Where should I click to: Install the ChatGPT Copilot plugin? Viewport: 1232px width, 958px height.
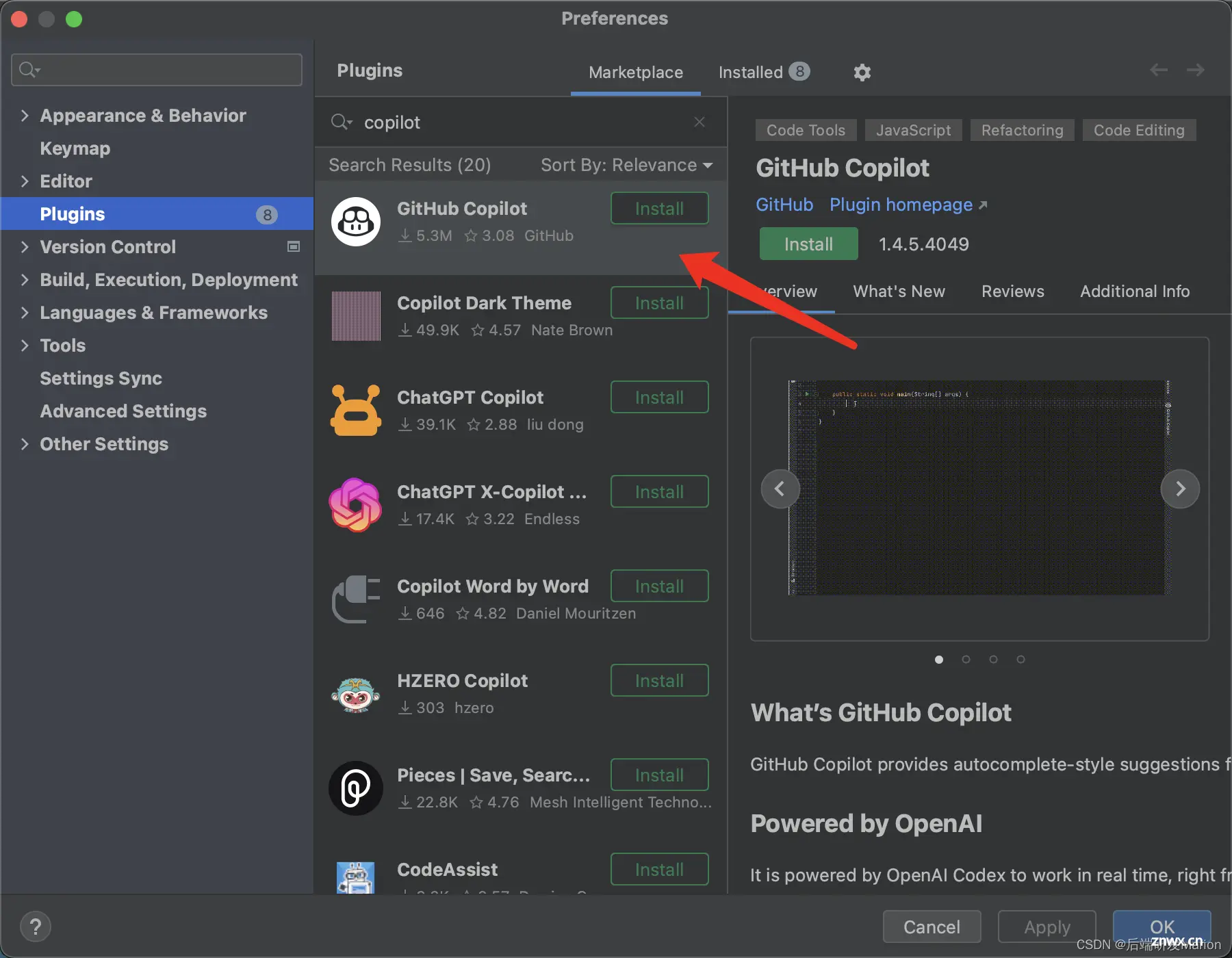(x=659, y=397)
